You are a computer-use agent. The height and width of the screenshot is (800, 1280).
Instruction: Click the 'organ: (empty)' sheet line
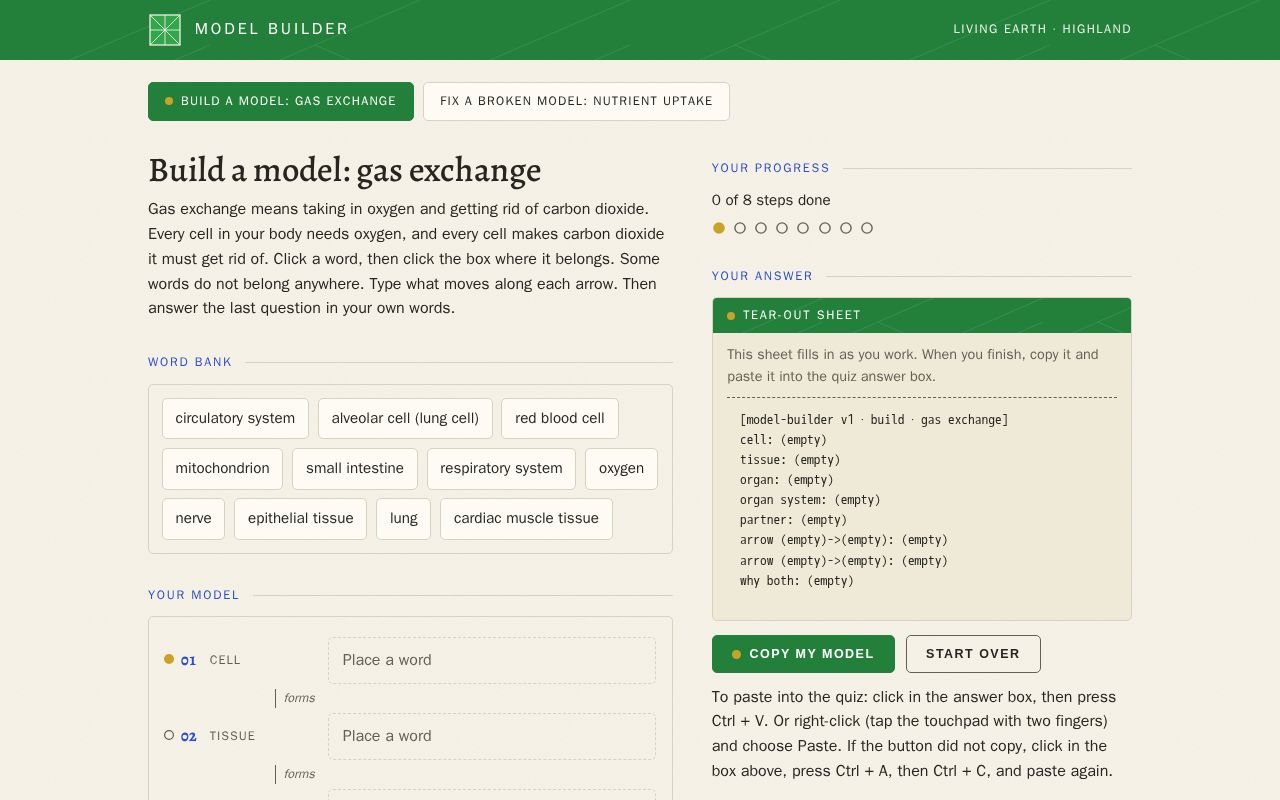(x=787, y=480)
